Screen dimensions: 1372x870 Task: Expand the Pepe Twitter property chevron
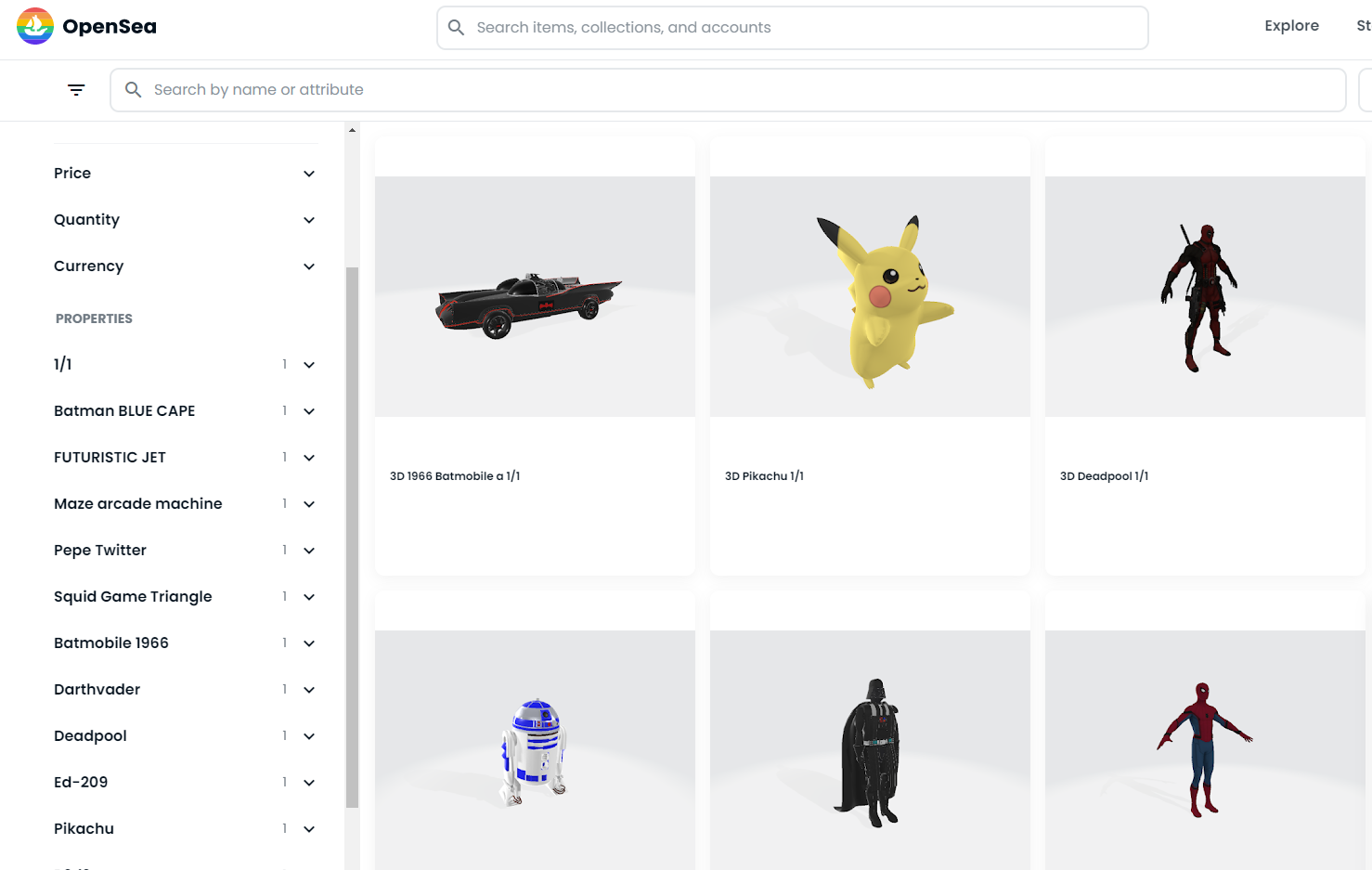click(x=309, y=551)
